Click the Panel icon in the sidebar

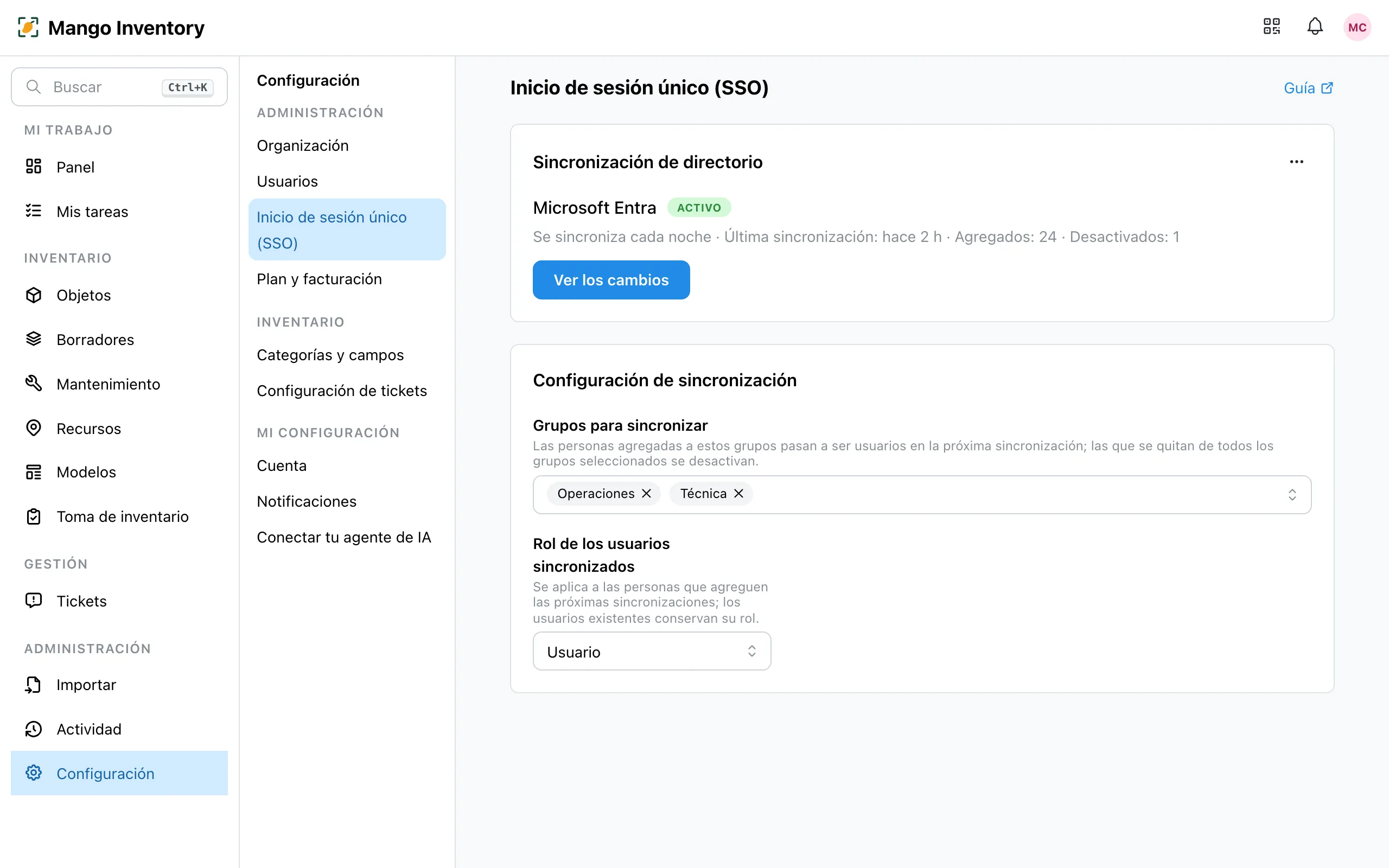[33, 167]
